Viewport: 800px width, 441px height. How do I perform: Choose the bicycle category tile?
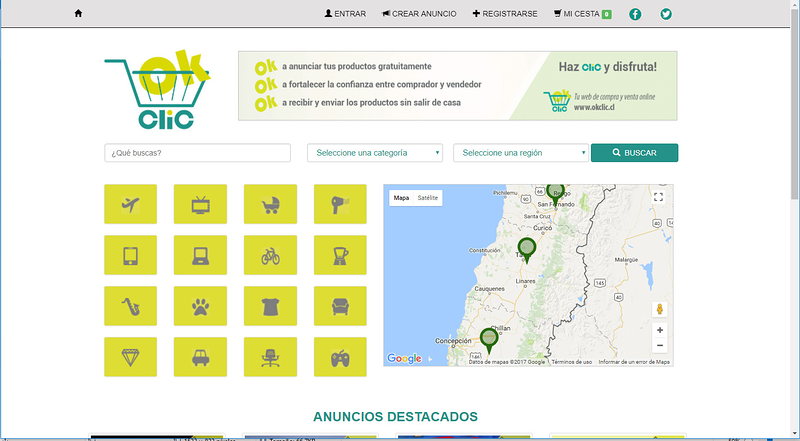(270, 255)
